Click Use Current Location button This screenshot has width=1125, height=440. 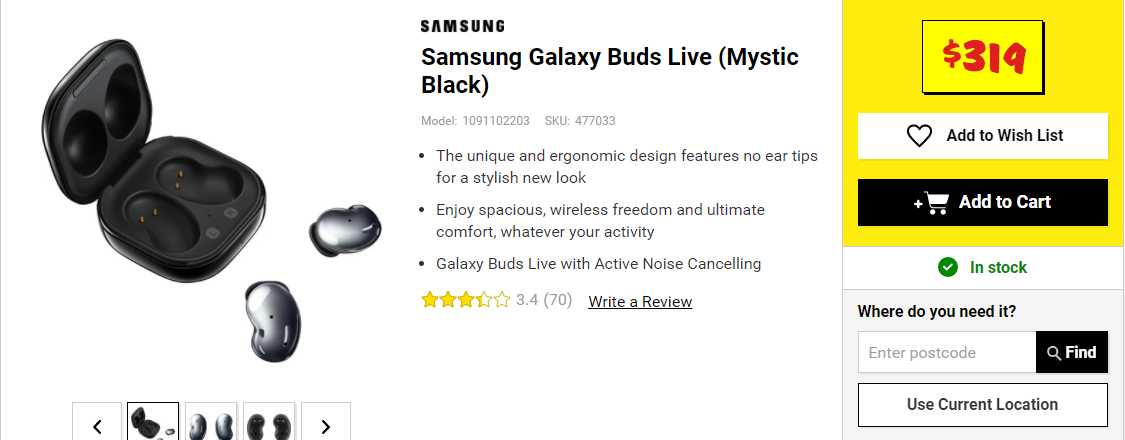click(x=982, y=404)
